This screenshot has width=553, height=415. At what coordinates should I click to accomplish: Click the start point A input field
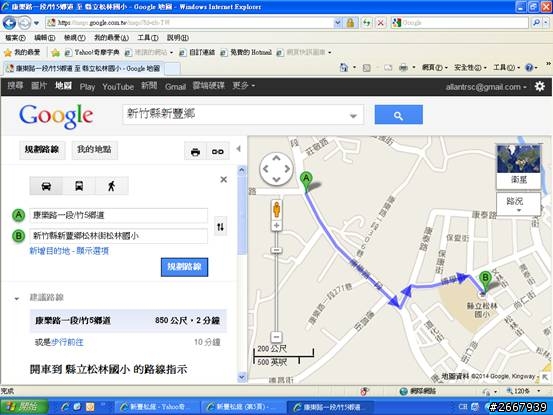[118, 215]
